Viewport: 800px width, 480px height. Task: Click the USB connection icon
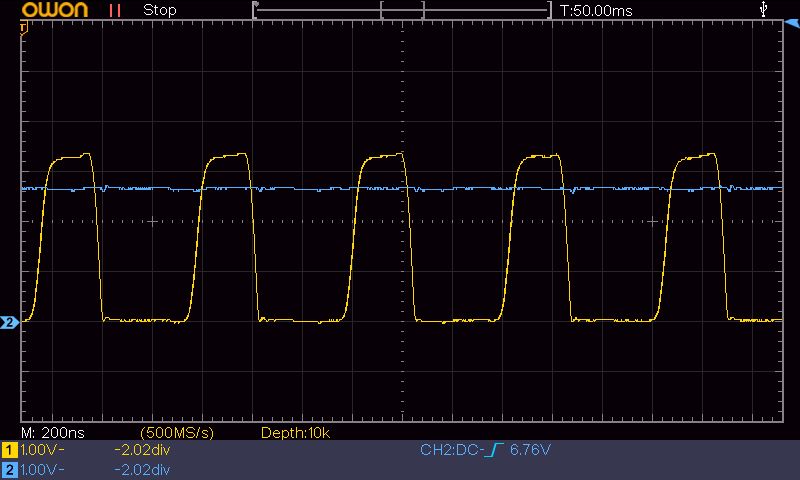(x=763, y=9)
